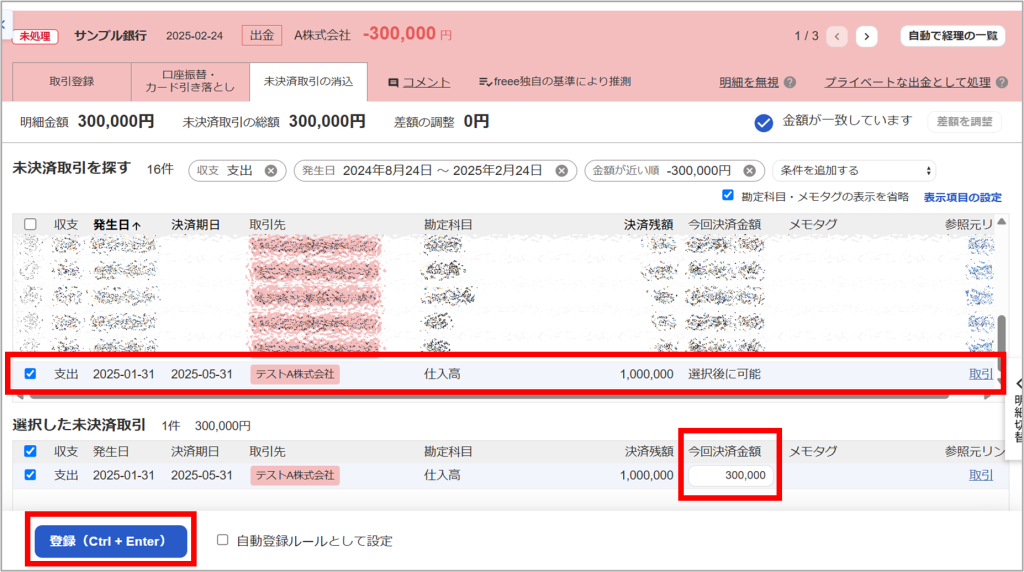Image resolution: width=1024 pixels, height=572 pixels.
Task: Switch to the 取引登録 tab
Action: [72, 82]
